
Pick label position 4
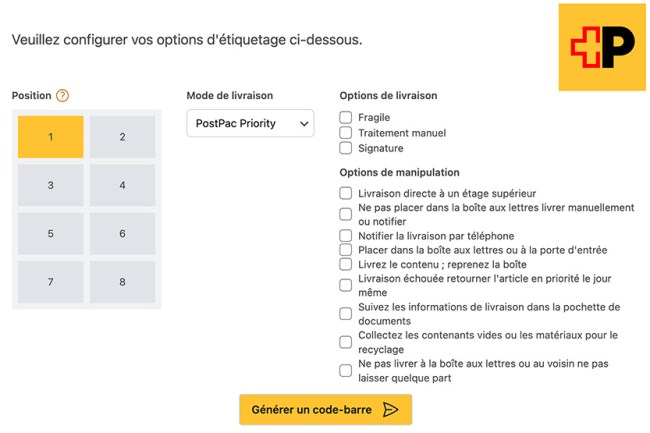tap(122, 185)
